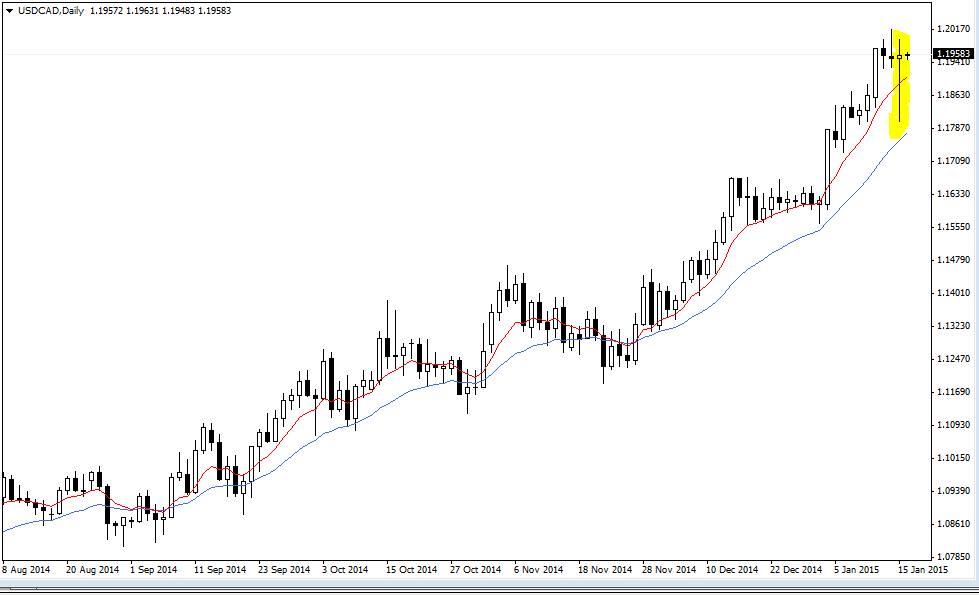The width and height of the screenshot is (979, 595).
Task: Click the 1.17090 price axis label
Action: (954, 161)
